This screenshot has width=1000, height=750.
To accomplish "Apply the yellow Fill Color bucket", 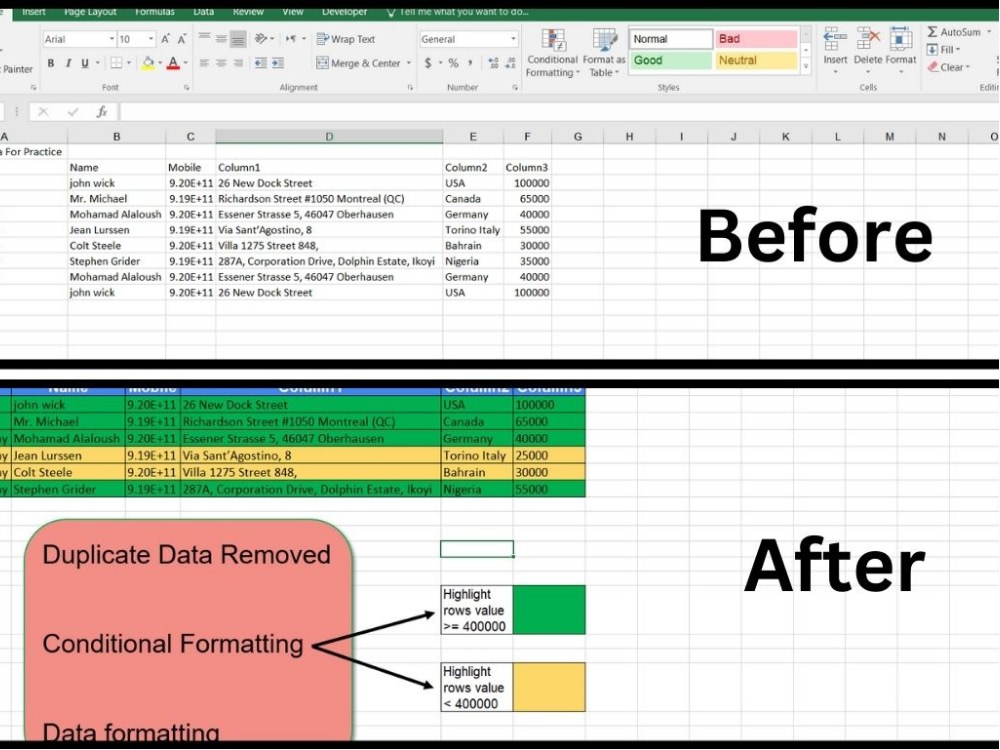I will coord(148,63).
